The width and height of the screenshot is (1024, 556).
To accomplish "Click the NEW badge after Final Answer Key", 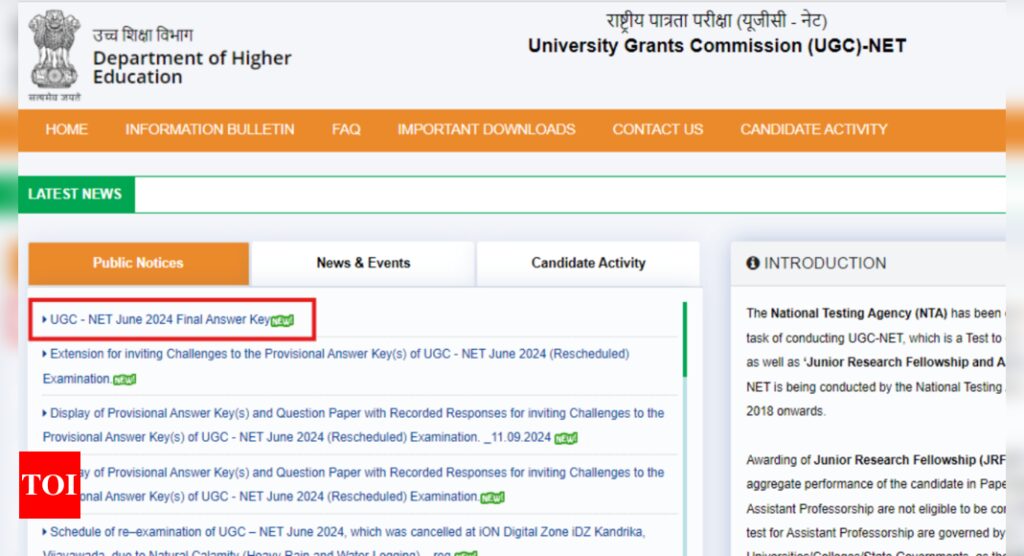I will coord(282,321).
